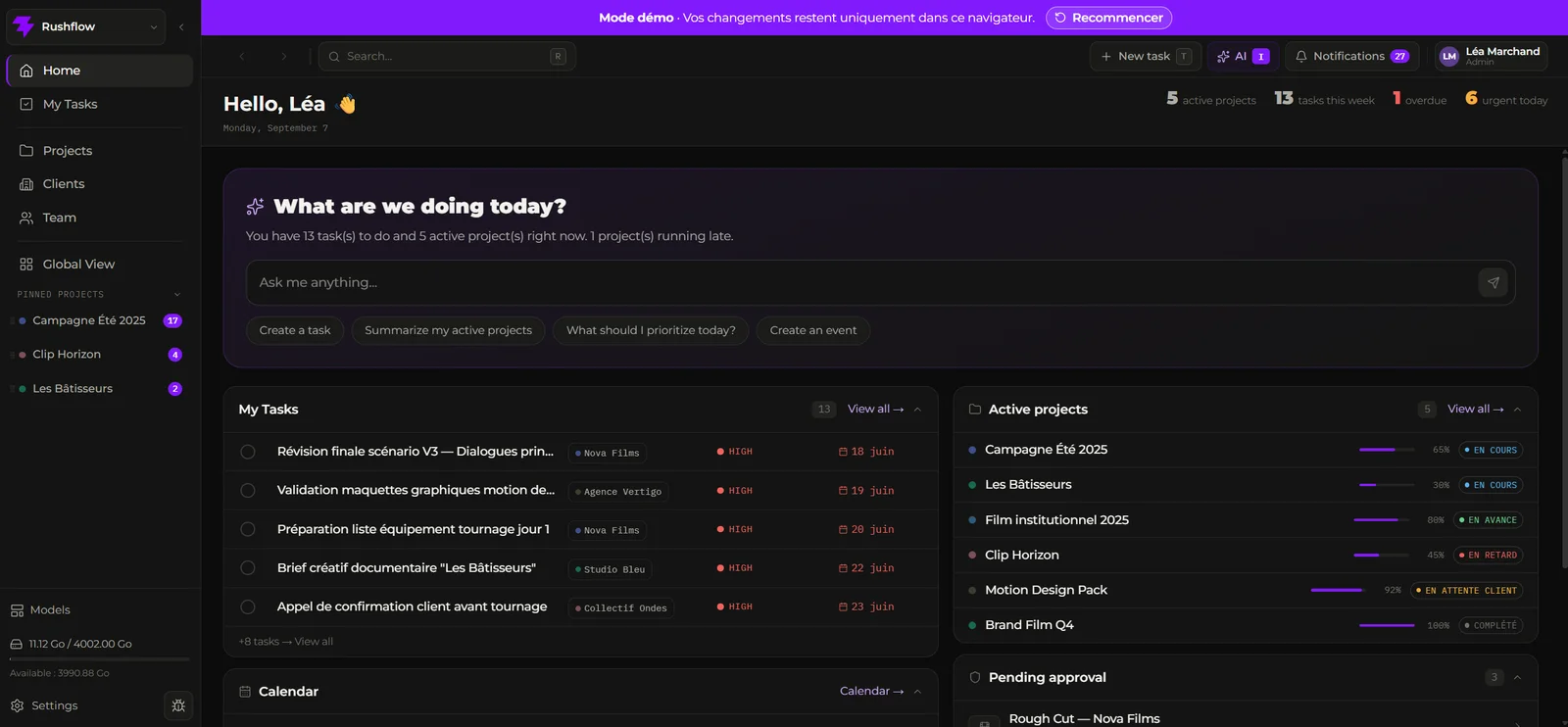Go to Clients in the sidebar
1568x727 pixels.
99,184
